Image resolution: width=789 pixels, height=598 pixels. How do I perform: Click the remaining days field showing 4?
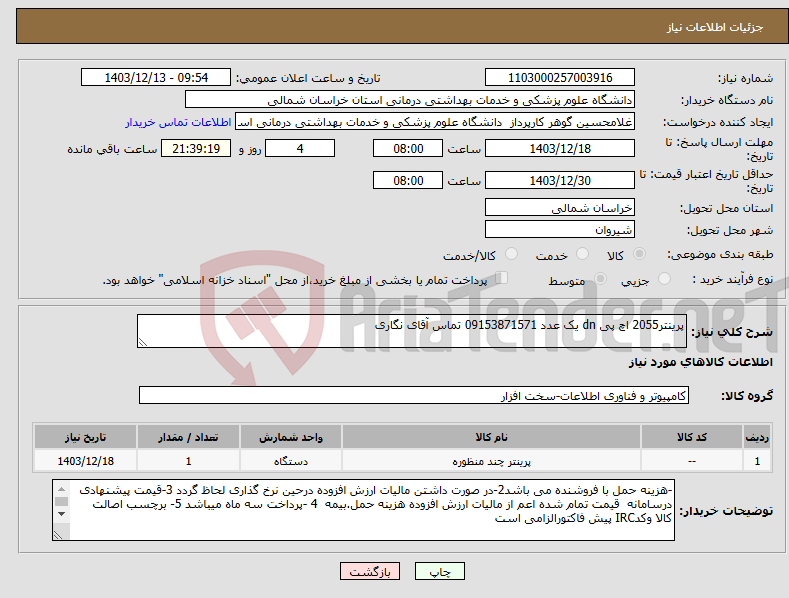click(x=300, y=148)
